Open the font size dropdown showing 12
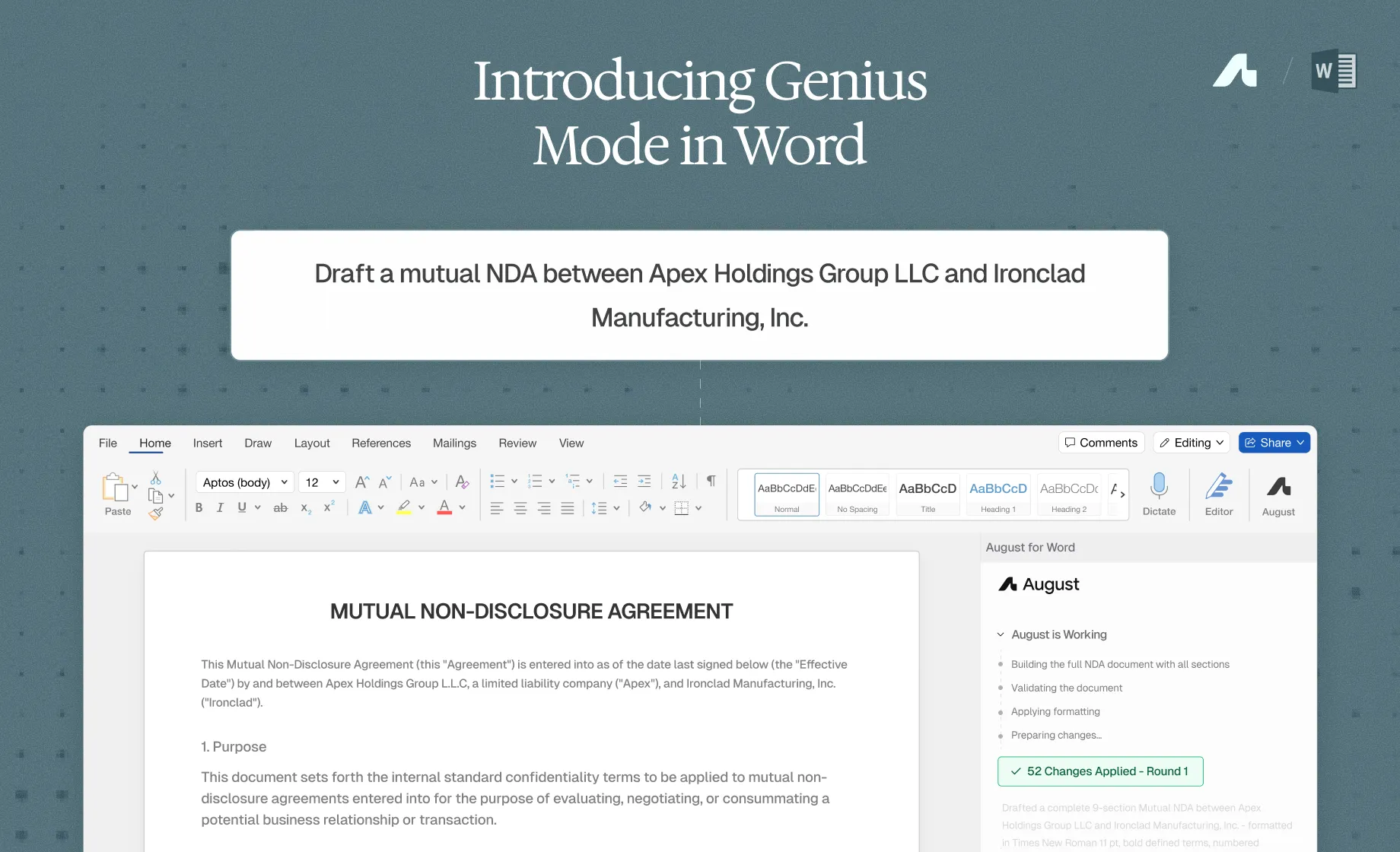 (322, 482)
